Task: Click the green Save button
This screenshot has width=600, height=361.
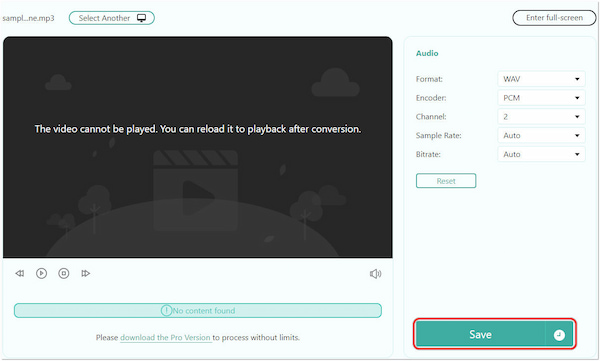Action: 480,334
